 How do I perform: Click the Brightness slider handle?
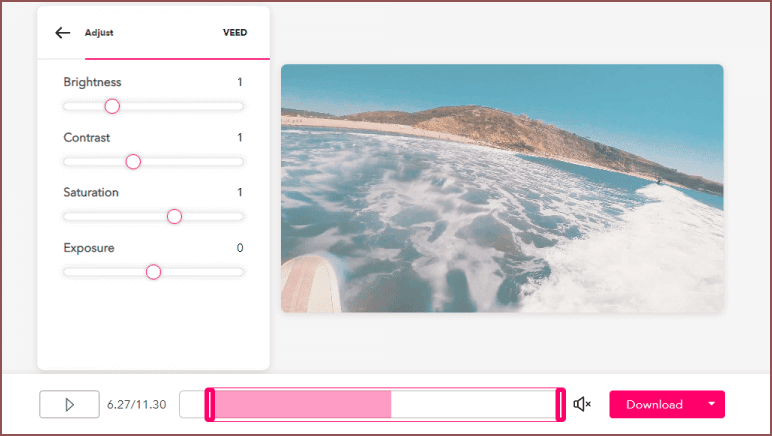(112, 106)
